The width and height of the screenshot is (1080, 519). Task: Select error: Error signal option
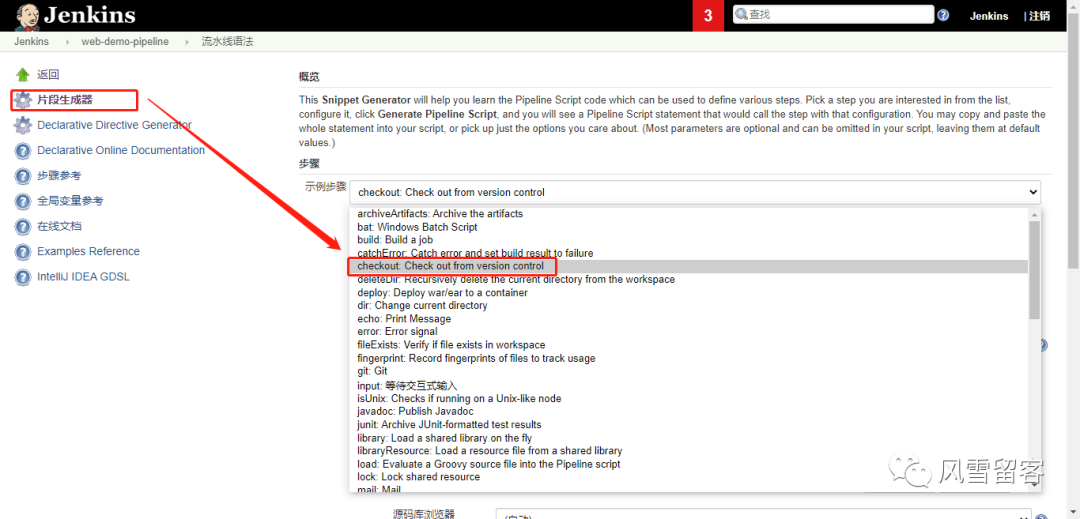(689, 332)
